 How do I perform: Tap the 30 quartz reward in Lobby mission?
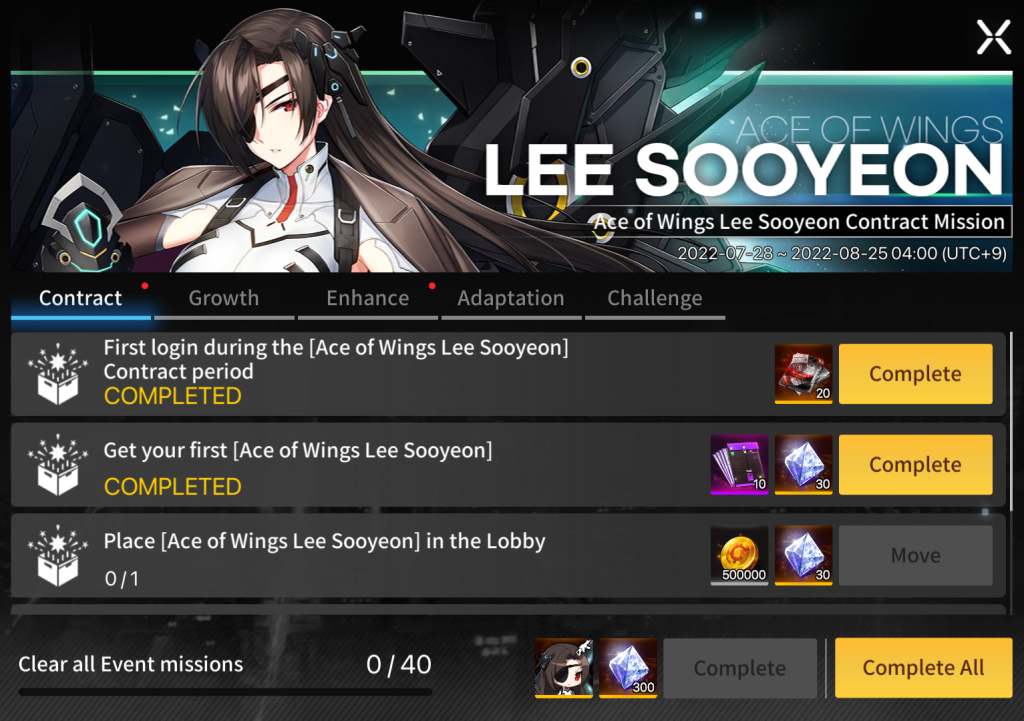803,555
